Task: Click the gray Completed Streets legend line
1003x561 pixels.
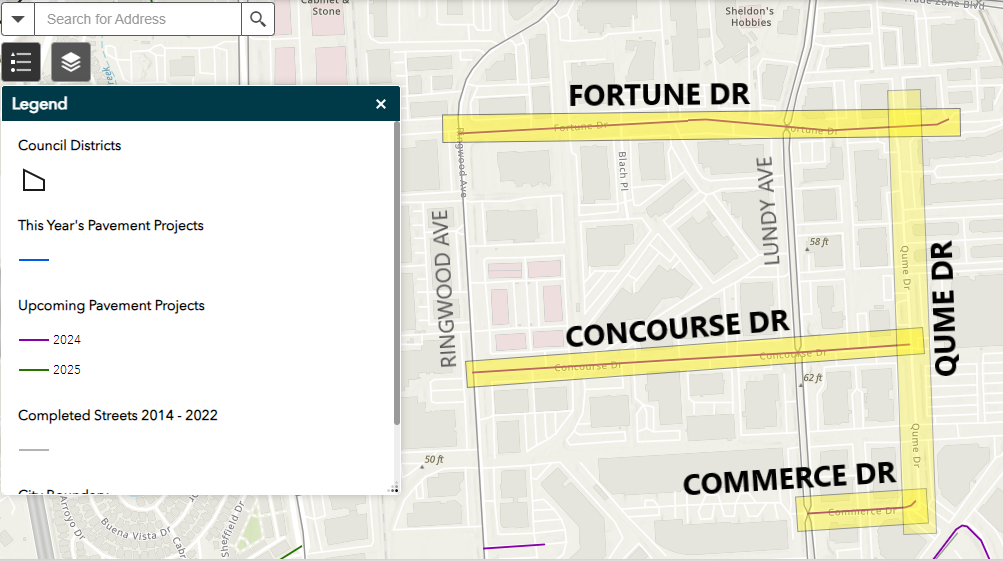Action: pyautogui.click(x=34, y=450)
